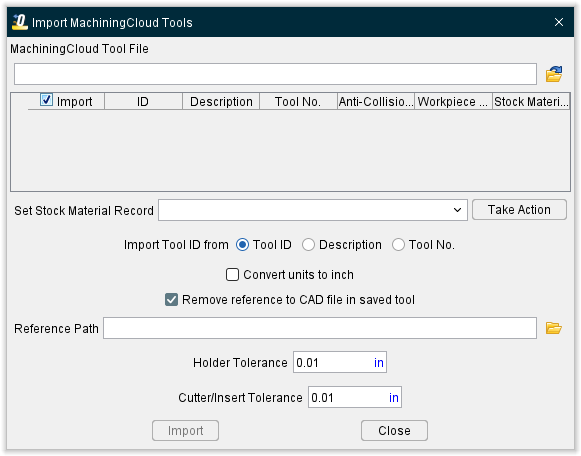Click the Anti-Collision column header
The image size is (581, 456).
click(x=376, y=101)
